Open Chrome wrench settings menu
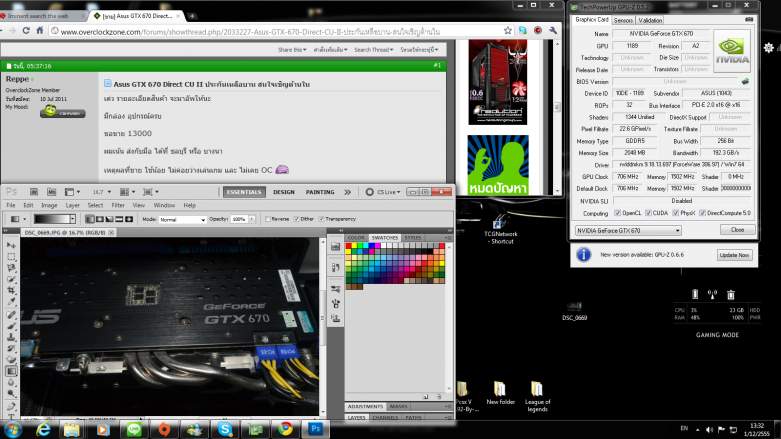 coord(553,31)
